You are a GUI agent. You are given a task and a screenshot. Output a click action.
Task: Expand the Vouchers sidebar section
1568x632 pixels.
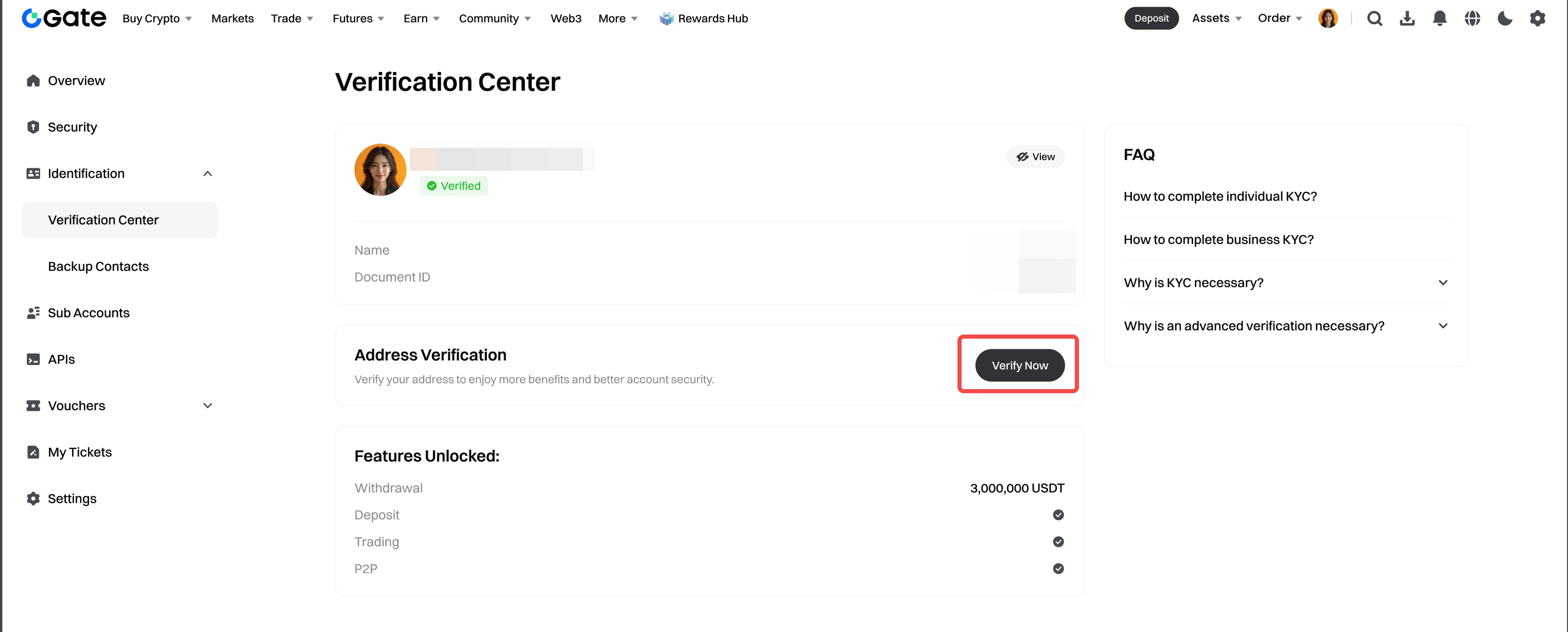[x=207, y=406]
